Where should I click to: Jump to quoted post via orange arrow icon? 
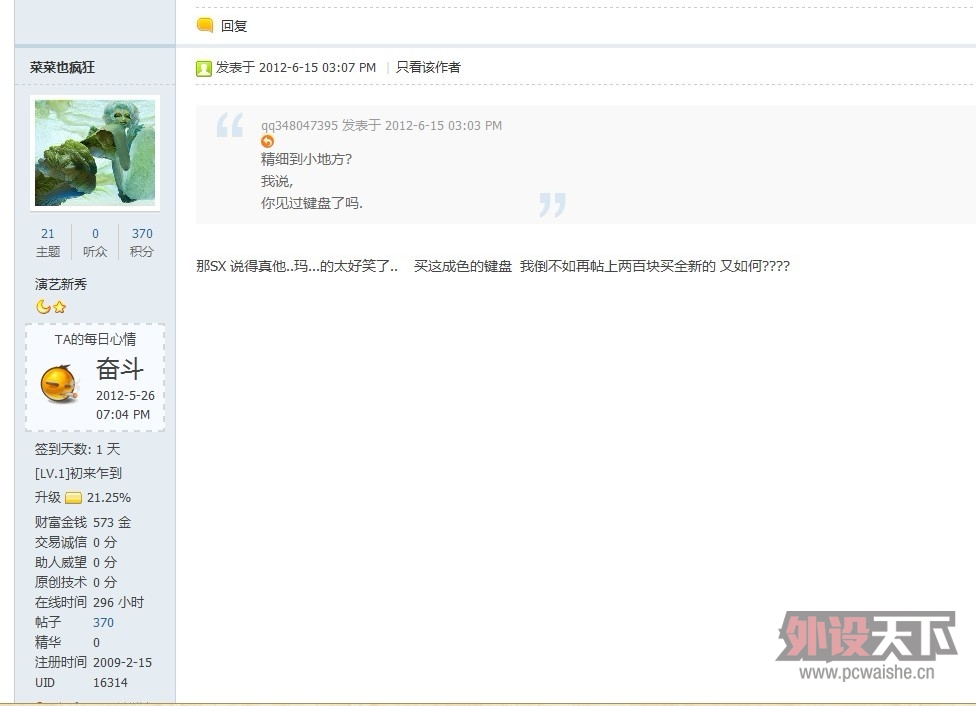(x=267, y=141)
